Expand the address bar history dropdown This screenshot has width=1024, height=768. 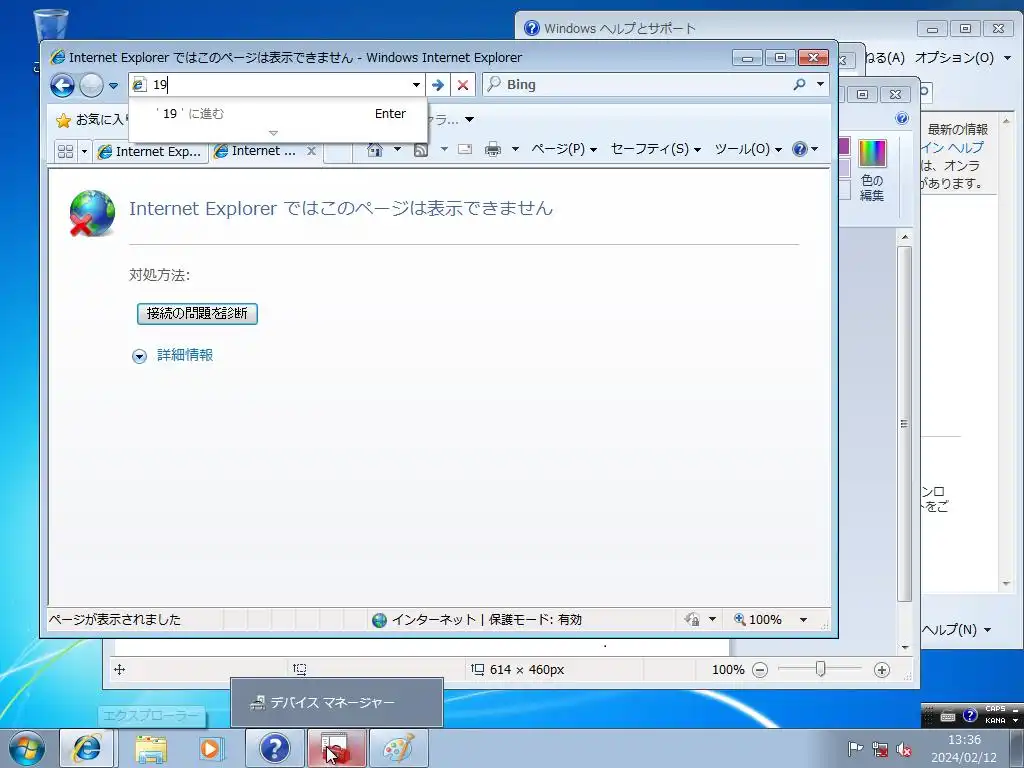[x=416, y=84]
